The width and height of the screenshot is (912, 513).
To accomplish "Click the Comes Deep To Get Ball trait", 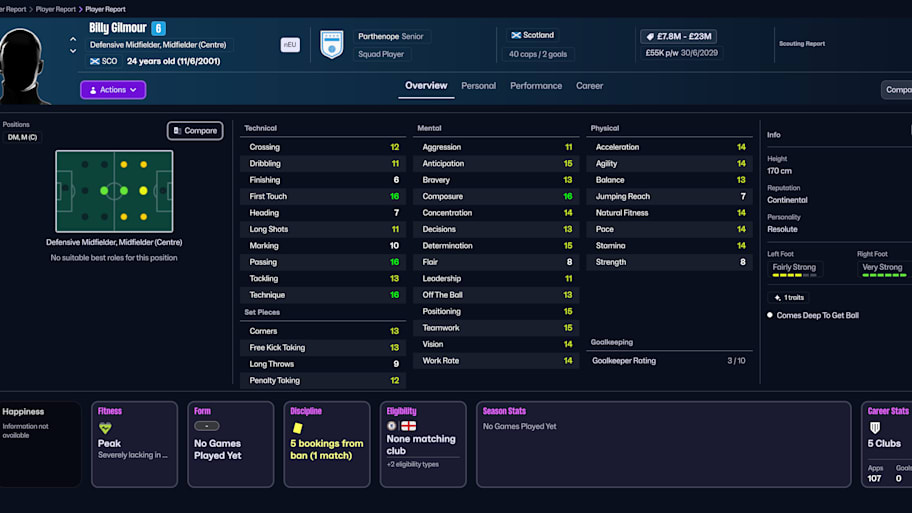I will 817,315.
